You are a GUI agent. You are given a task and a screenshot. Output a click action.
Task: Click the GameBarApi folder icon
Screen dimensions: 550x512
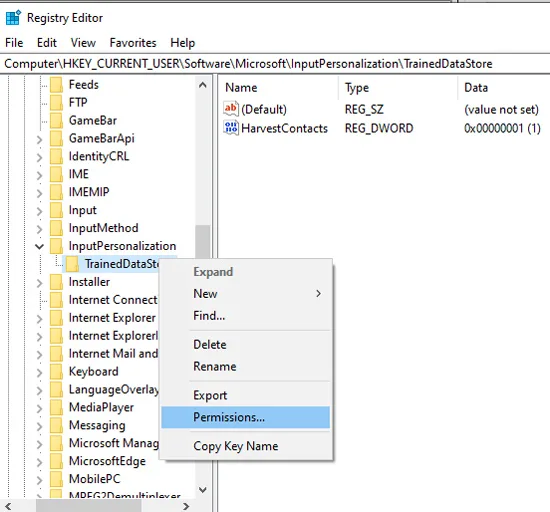coord(56,138)
